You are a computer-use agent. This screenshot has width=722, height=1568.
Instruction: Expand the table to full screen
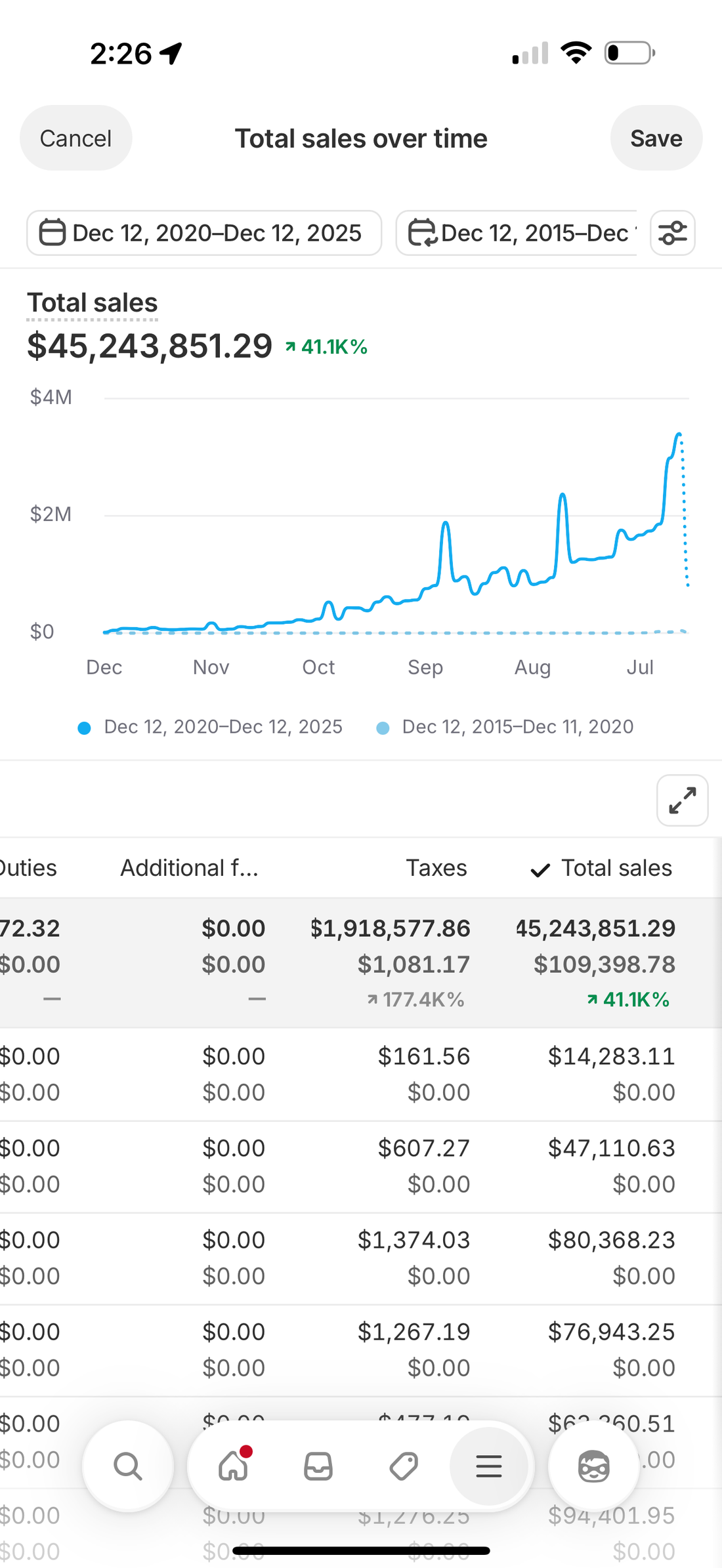(x=682, y=800)
